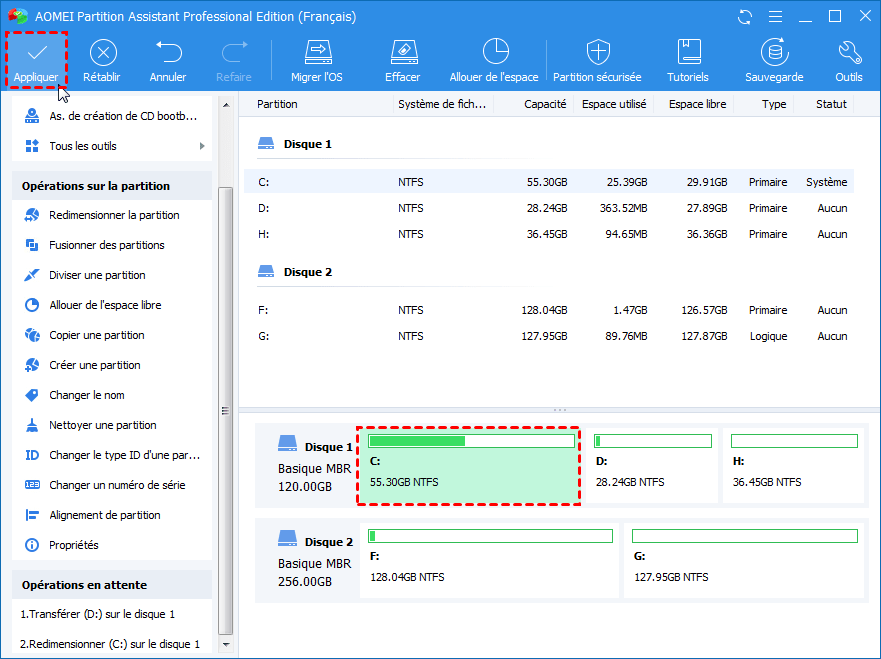
Task: Click the Annuler undo arrow
Action: click(168, 52)
